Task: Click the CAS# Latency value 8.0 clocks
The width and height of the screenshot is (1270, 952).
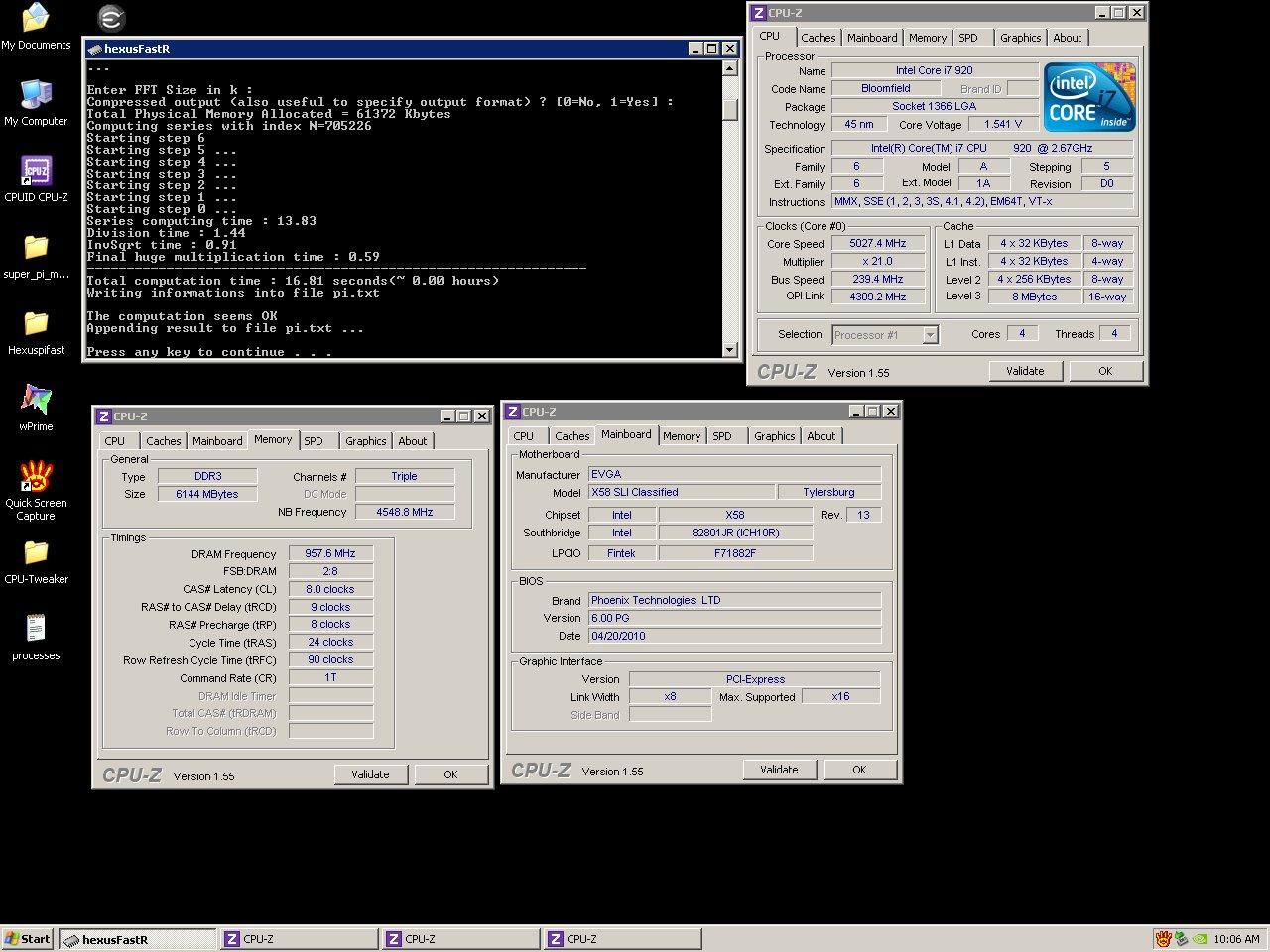Action: pyautogui.click(x=330, y=590)
